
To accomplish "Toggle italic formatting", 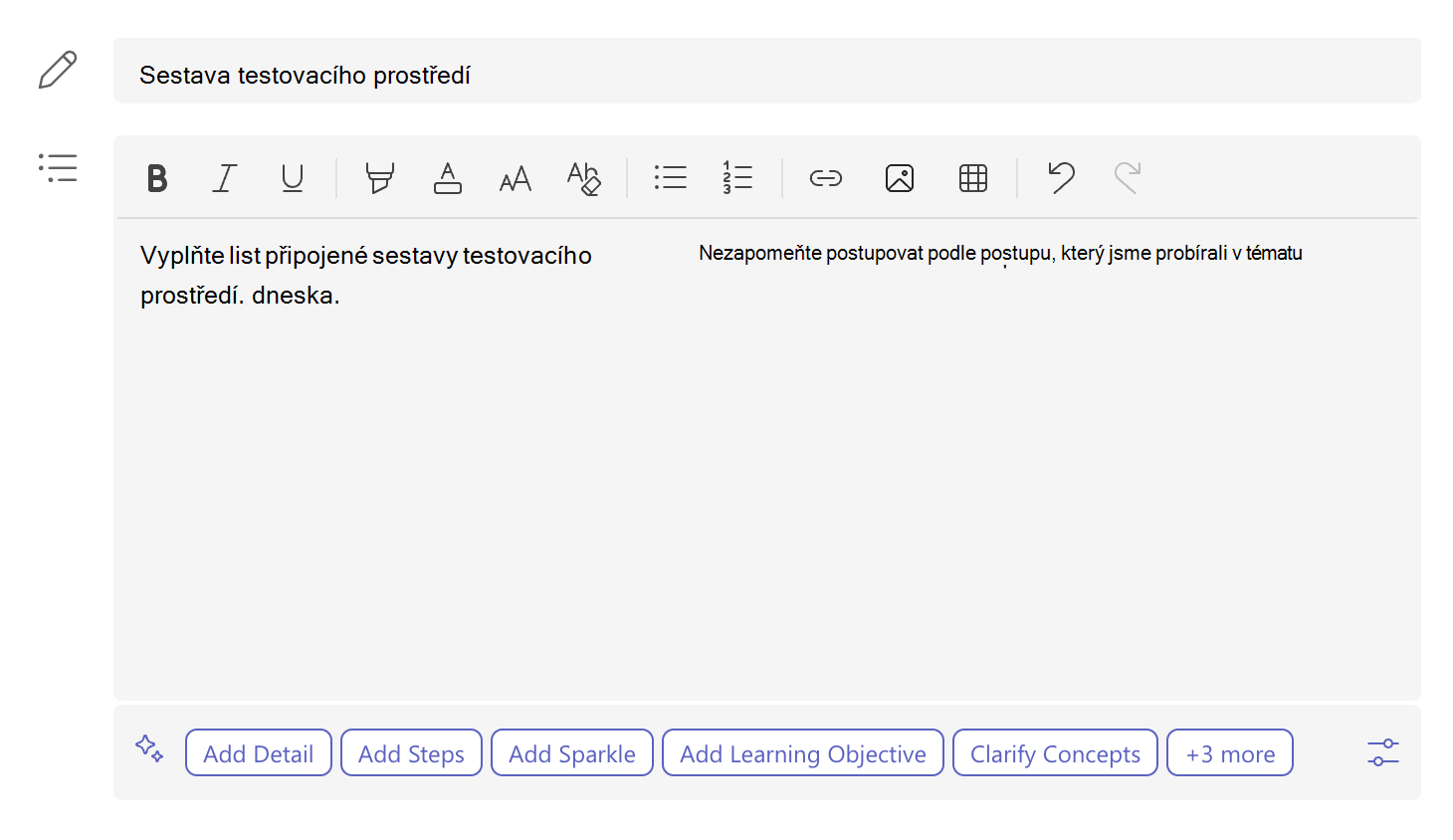I will click(225, 178).
